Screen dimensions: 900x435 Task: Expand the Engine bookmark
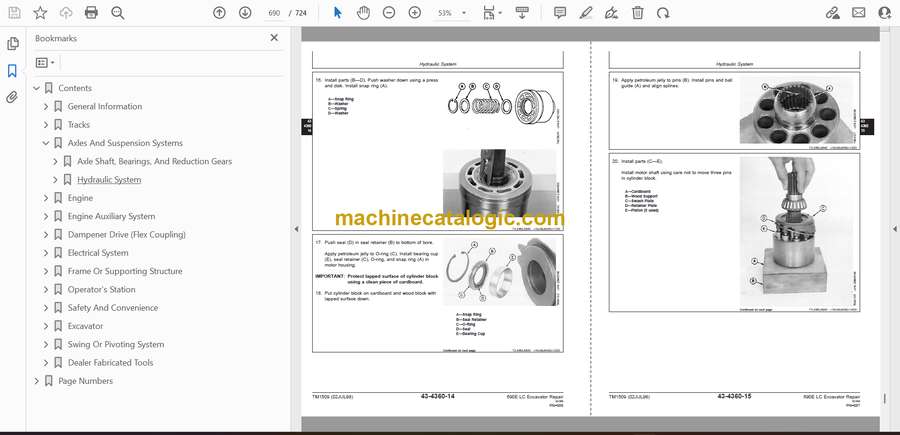[46, 198]
